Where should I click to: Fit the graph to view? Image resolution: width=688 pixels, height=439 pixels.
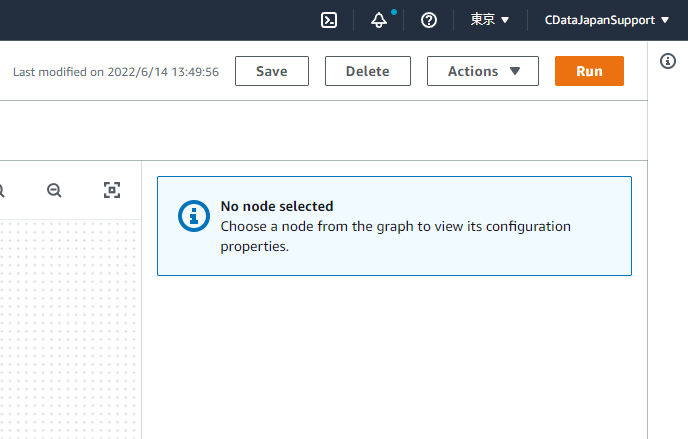pyautogui.click(x=112, y=190)
